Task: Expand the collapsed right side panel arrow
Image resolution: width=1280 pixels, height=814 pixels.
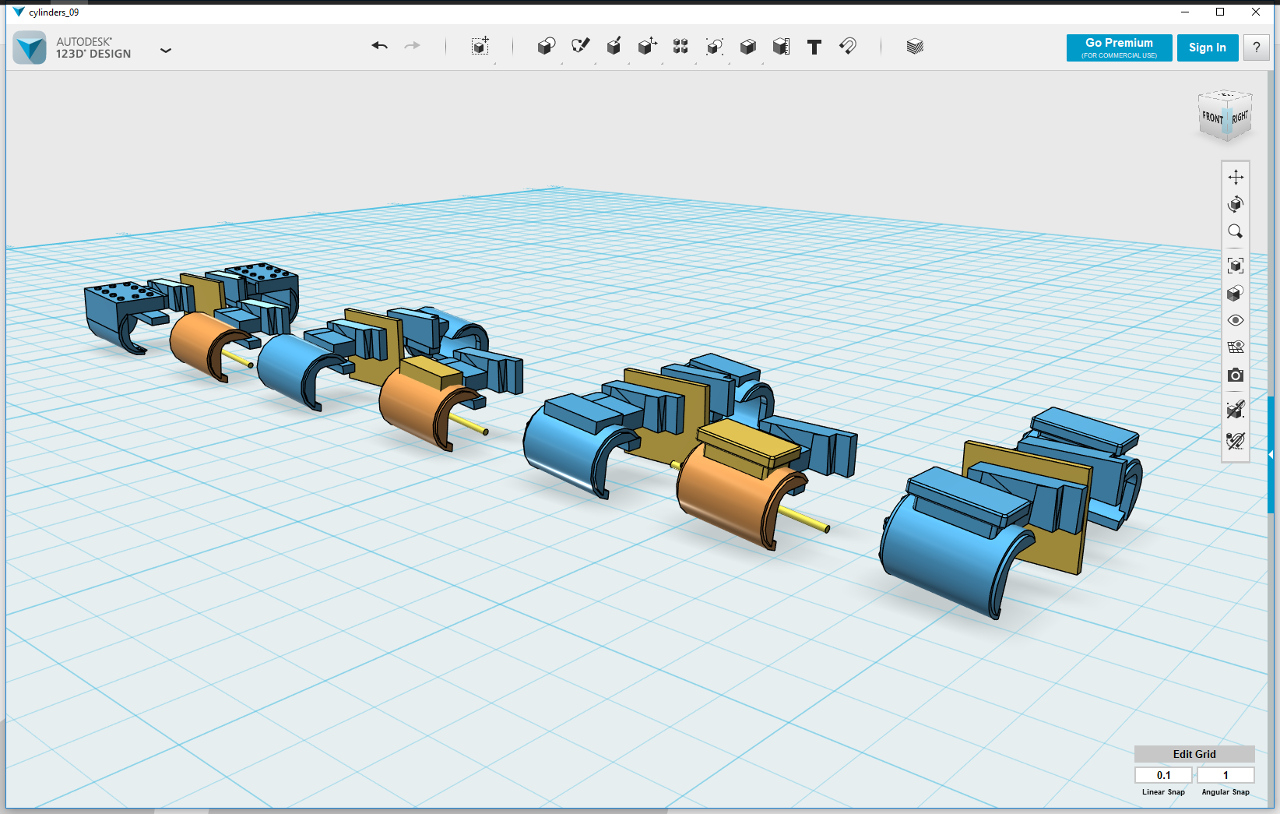Action: [x=1271, y=455]
